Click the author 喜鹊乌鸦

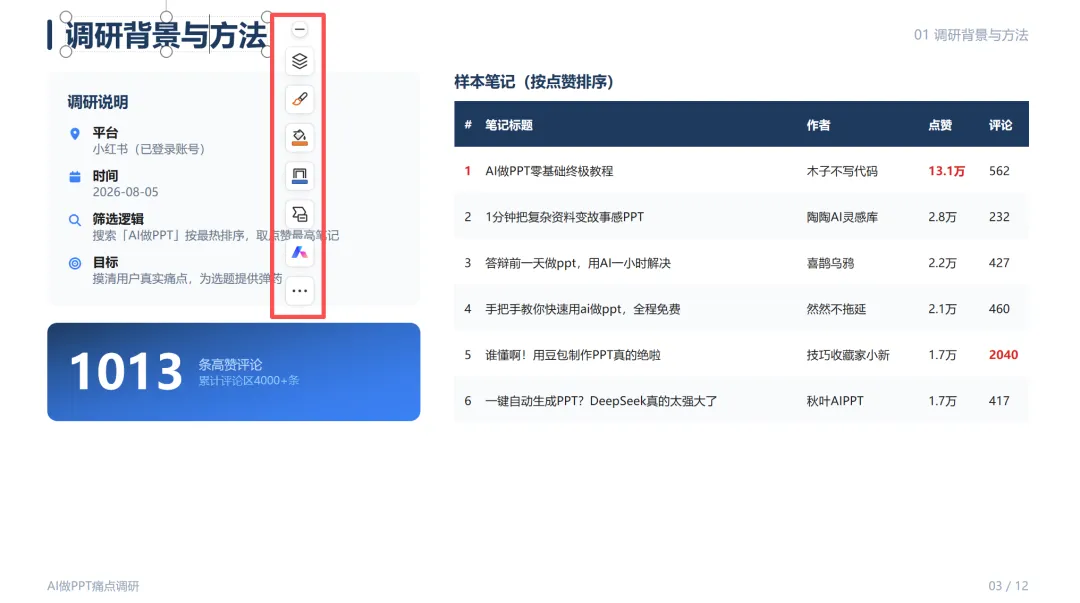point(830,263)
